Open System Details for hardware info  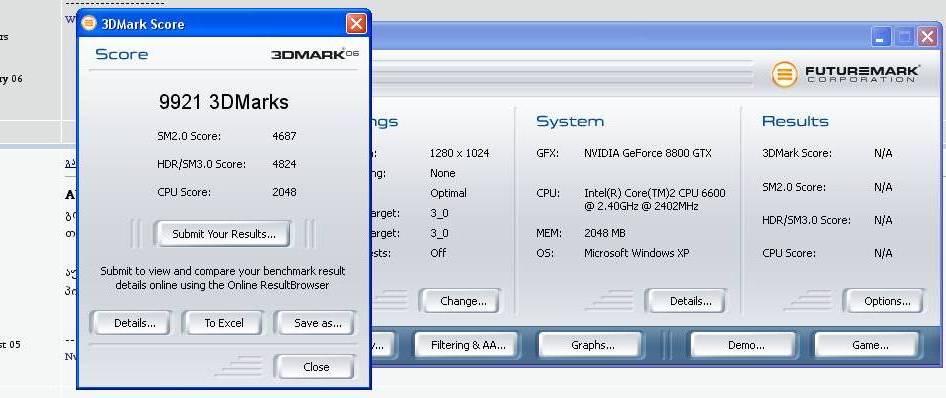[690, 301]
